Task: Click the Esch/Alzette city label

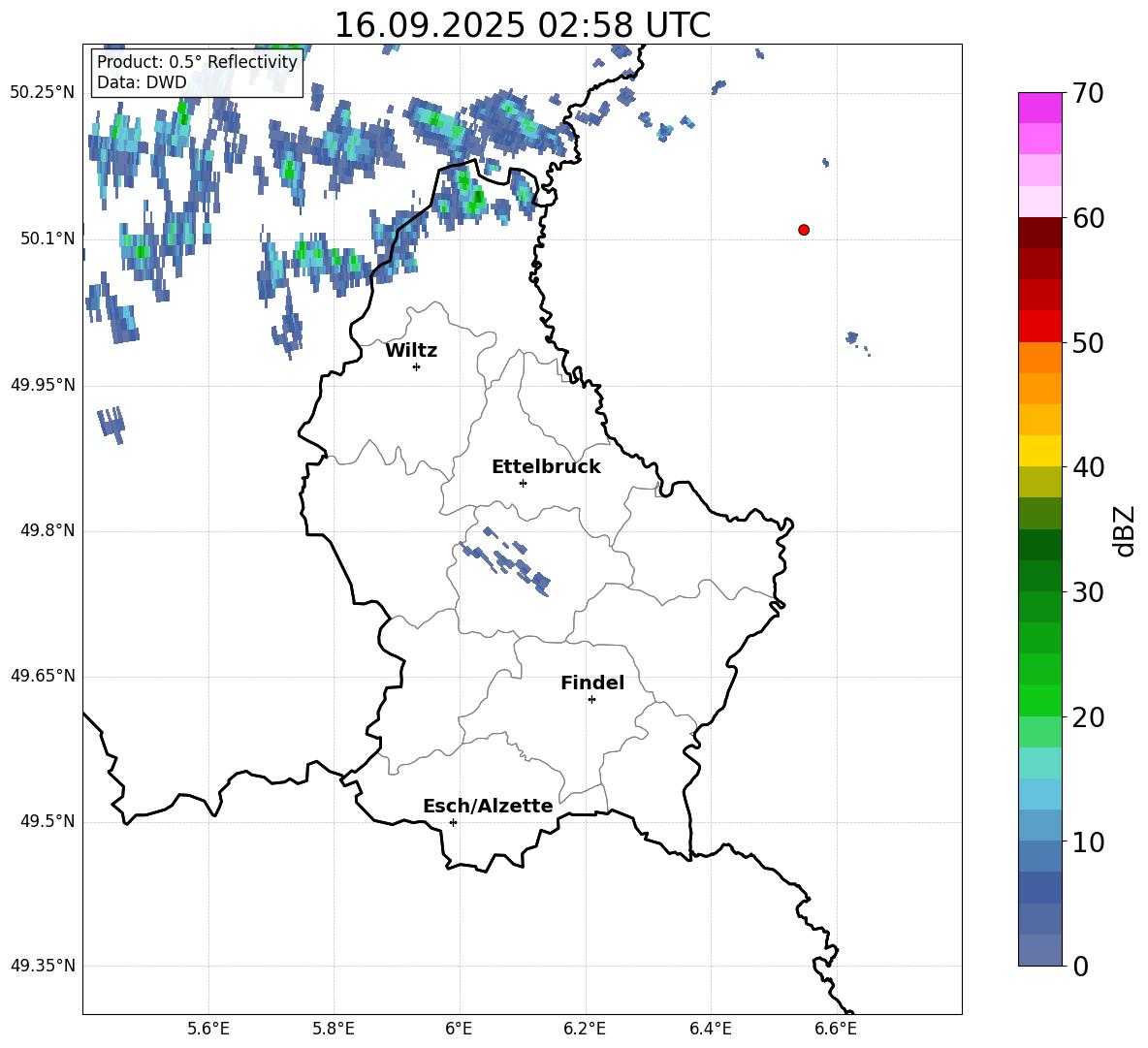Action: pyautogui.click(x=488, y=807)
